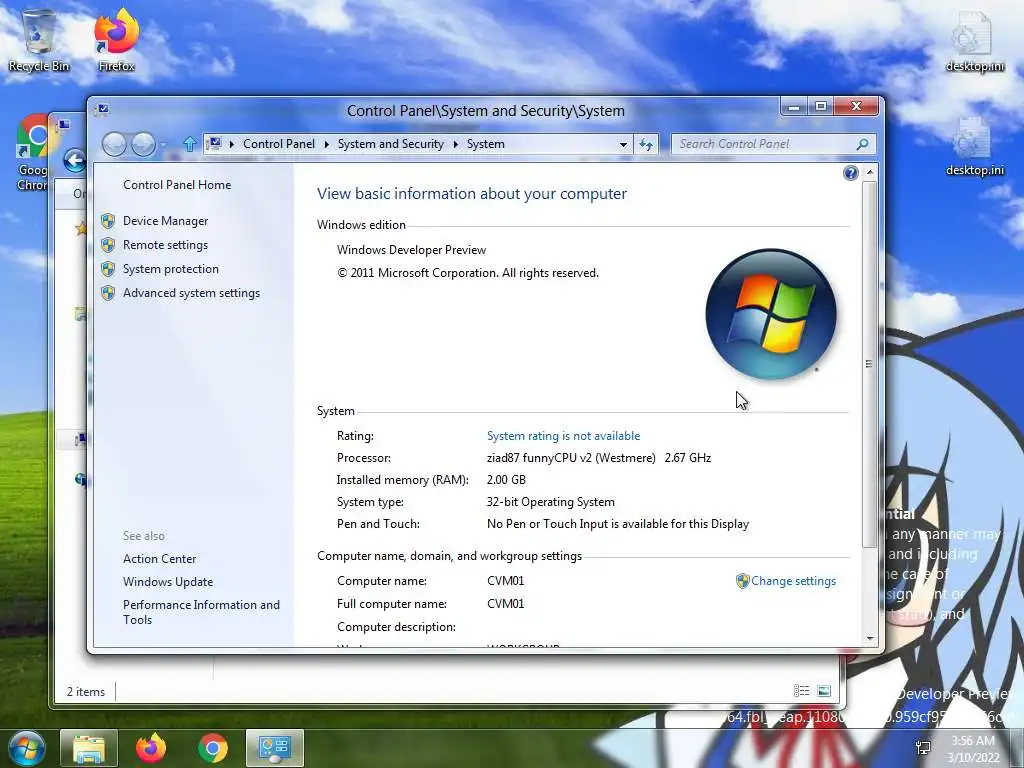Click the 2 items status bar text
The height and width of the screenshot is (768, 1024).
[86, 692]
